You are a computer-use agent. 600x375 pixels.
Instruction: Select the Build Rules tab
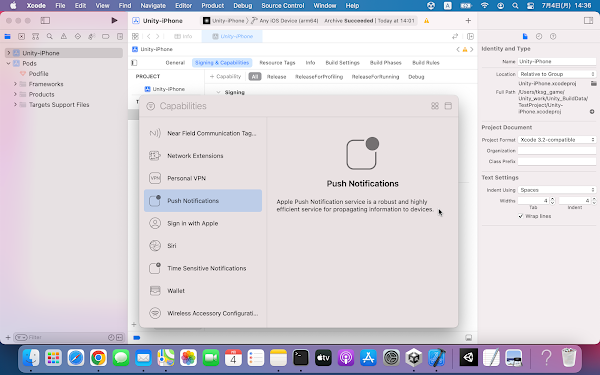(426, 63)
